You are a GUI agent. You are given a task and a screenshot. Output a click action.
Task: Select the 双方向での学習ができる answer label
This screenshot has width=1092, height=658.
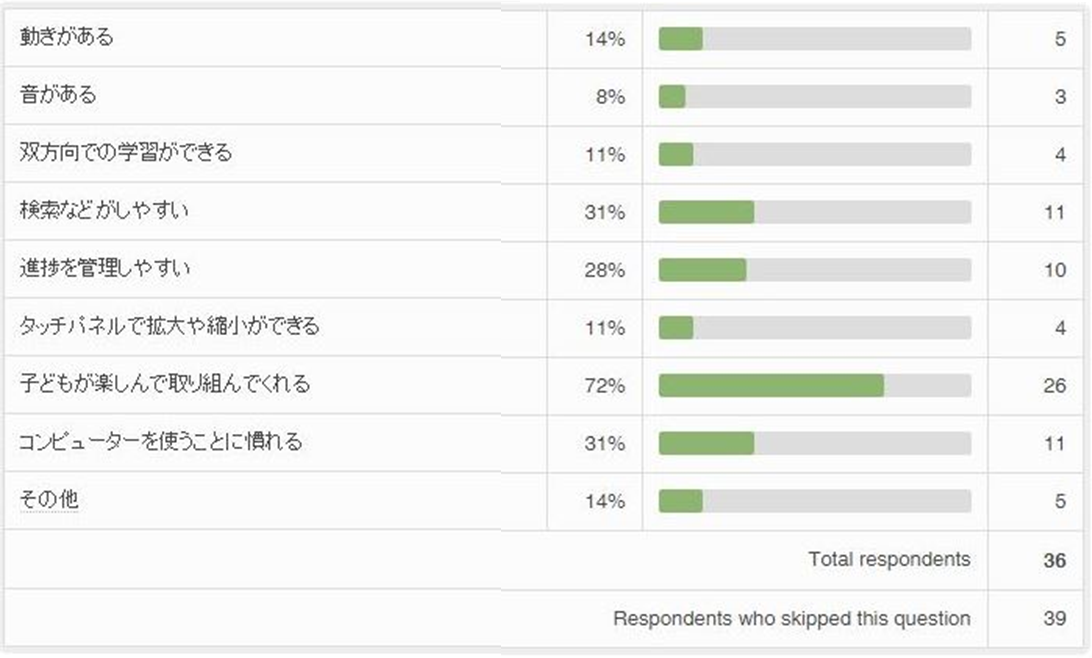[x=126, y=153]
